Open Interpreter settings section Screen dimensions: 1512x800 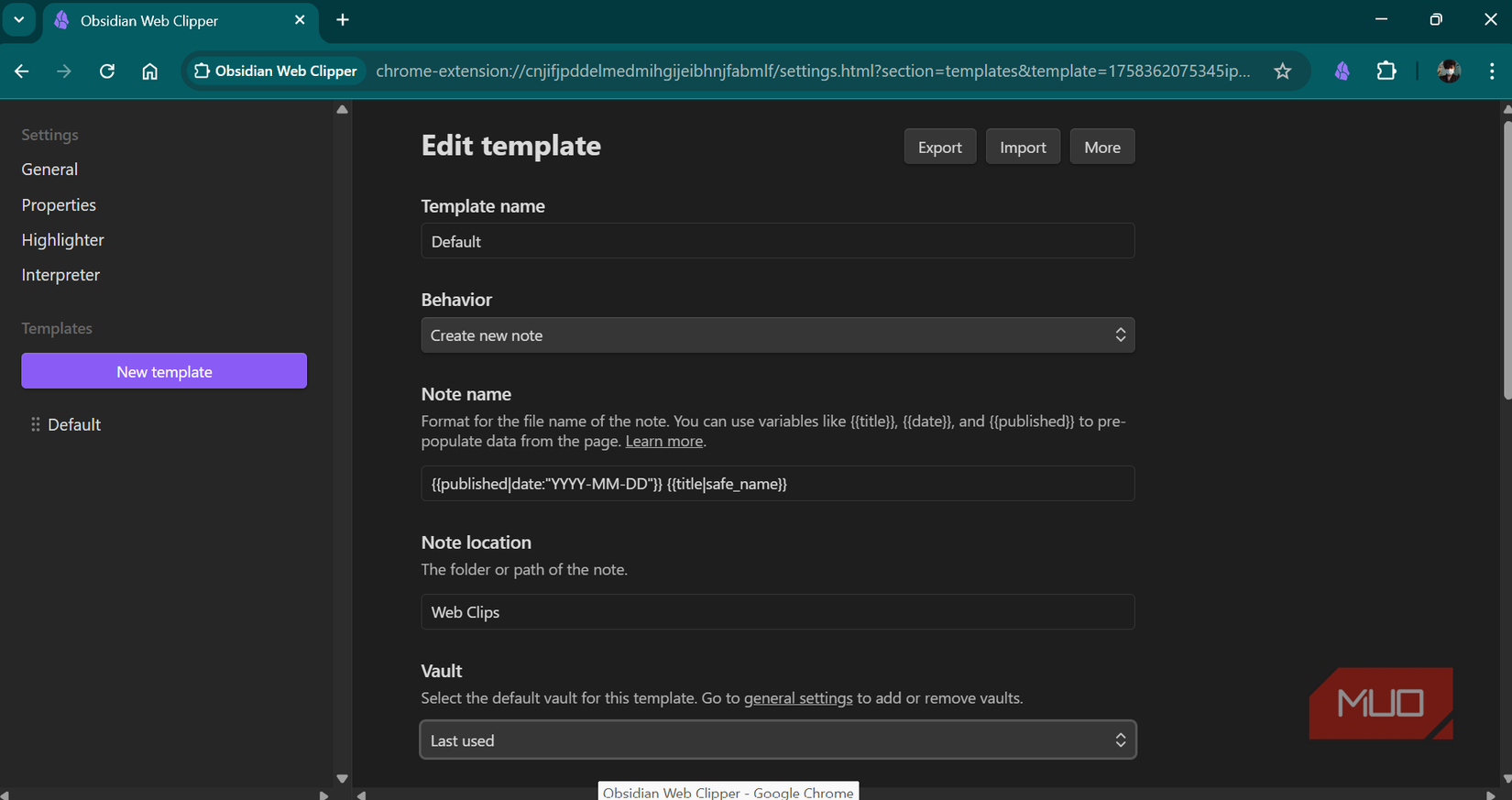point(60,275)
